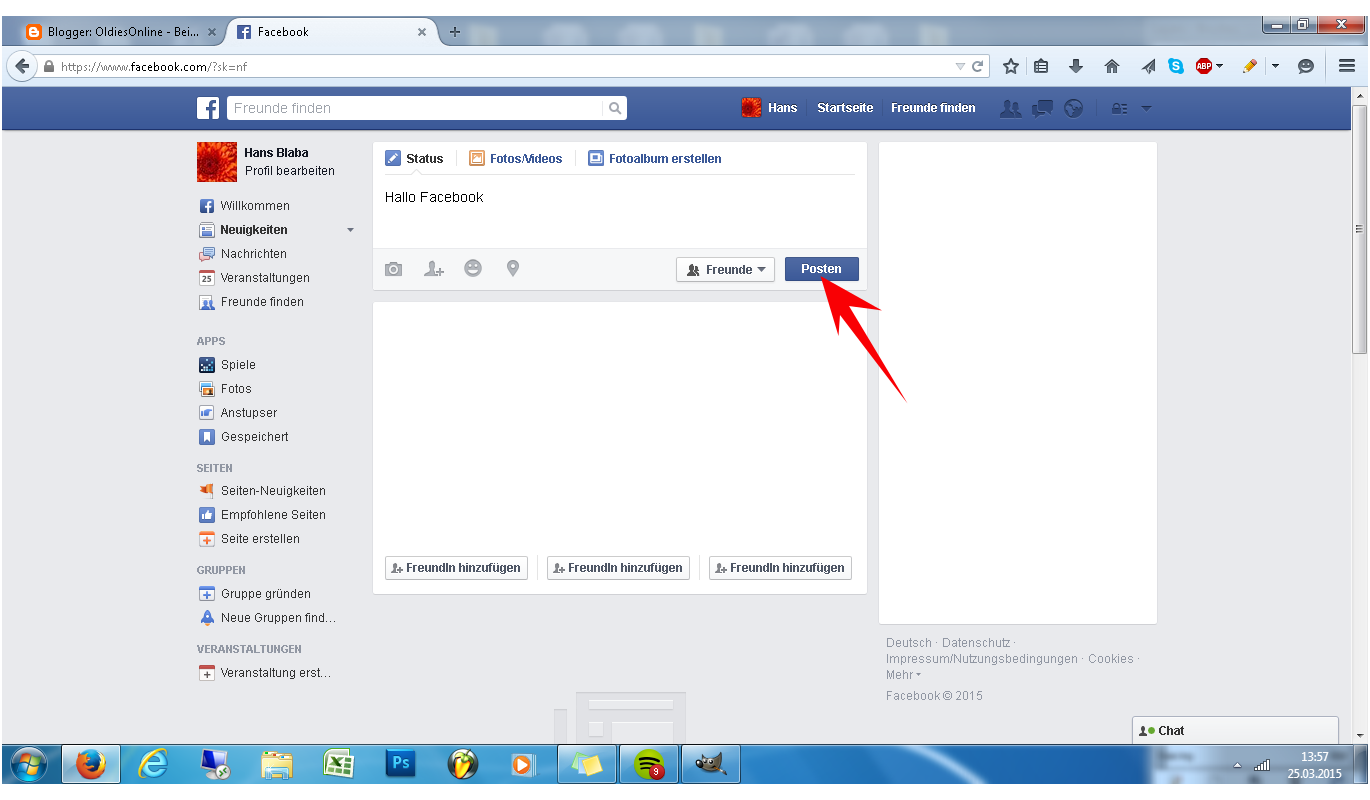Screen dimensions: 1370x800
Task: Click the status text area
Action: click(619, 213)
